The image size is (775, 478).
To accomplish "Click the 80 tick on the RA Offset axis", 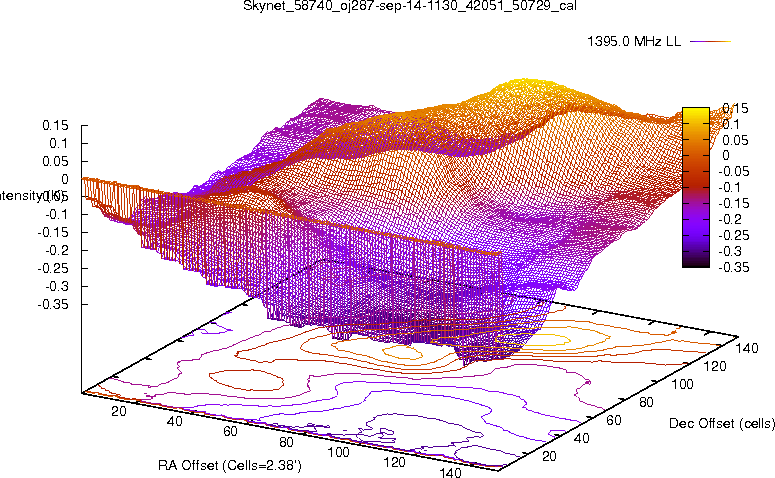I will pyautogui.click(x=286, y=442).
